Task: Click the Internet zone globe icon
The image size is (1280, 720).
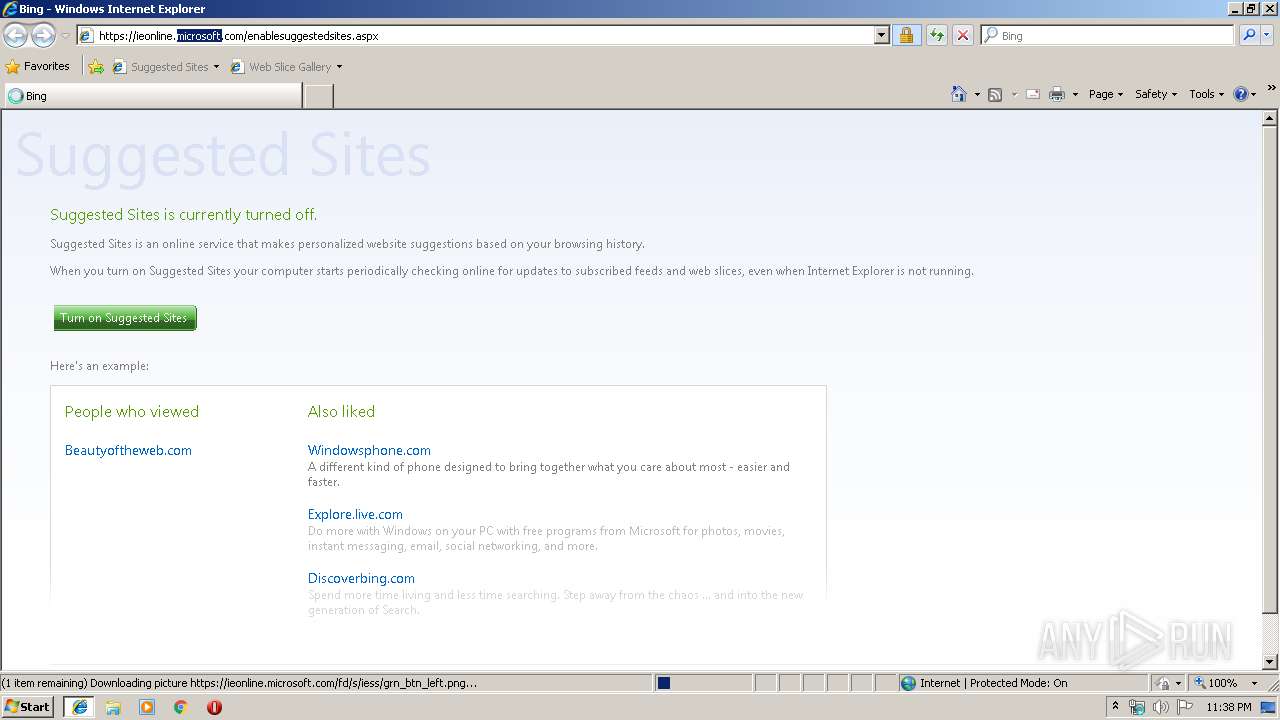Action: click(908, 683)
